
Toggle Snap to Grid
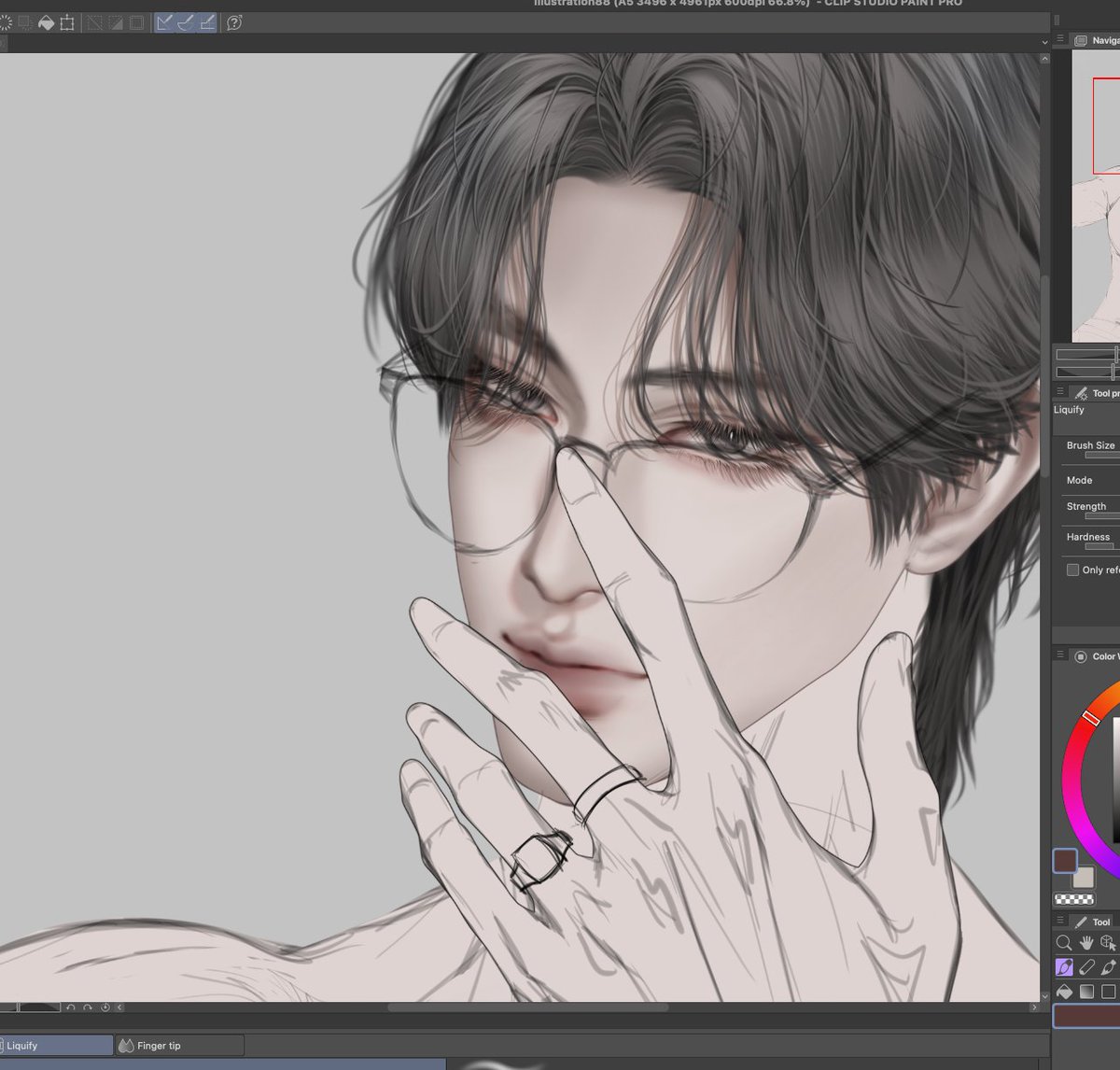coord(207,22)
